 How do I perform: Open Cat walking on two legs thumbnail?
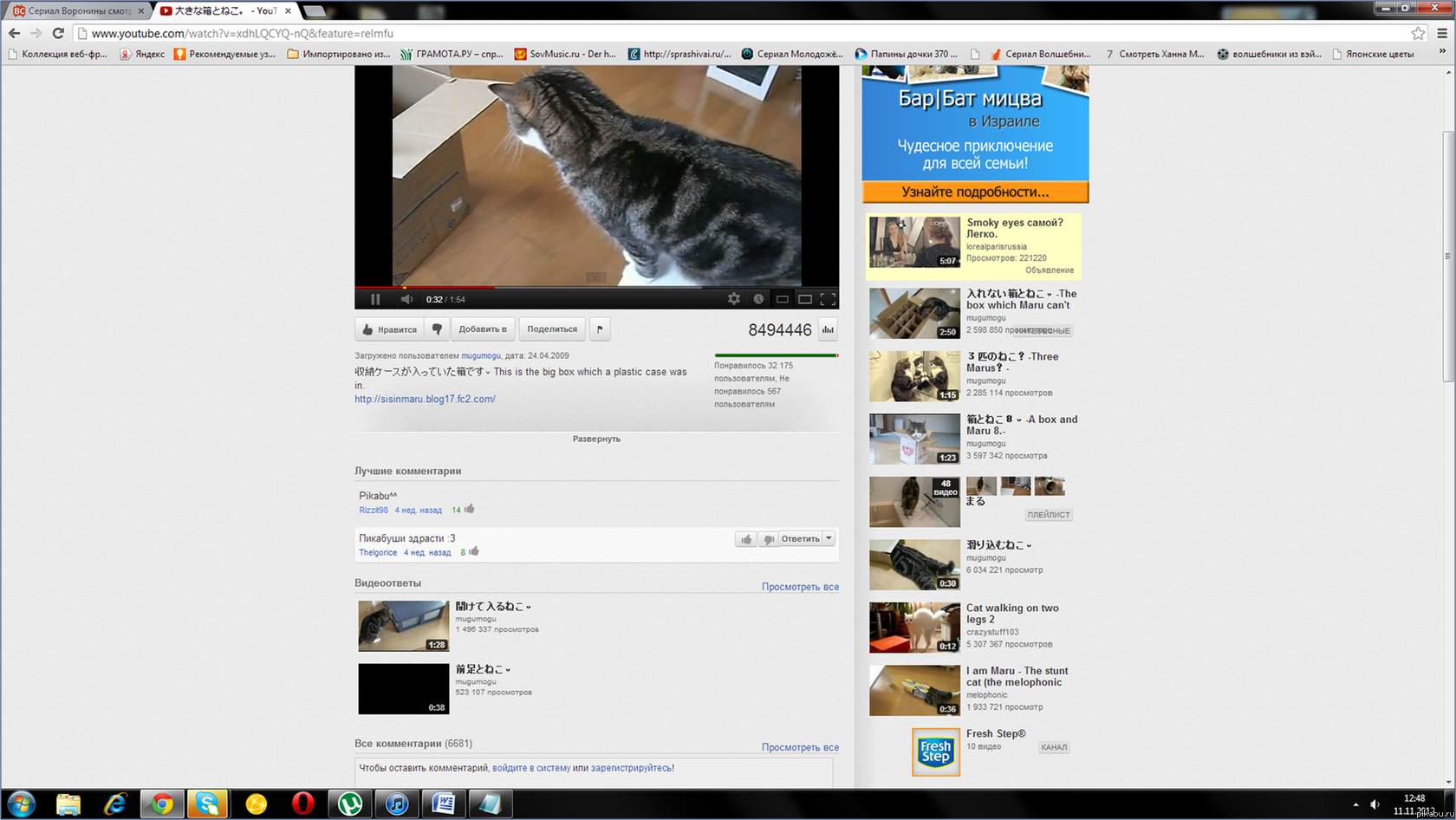coord(914,628)
